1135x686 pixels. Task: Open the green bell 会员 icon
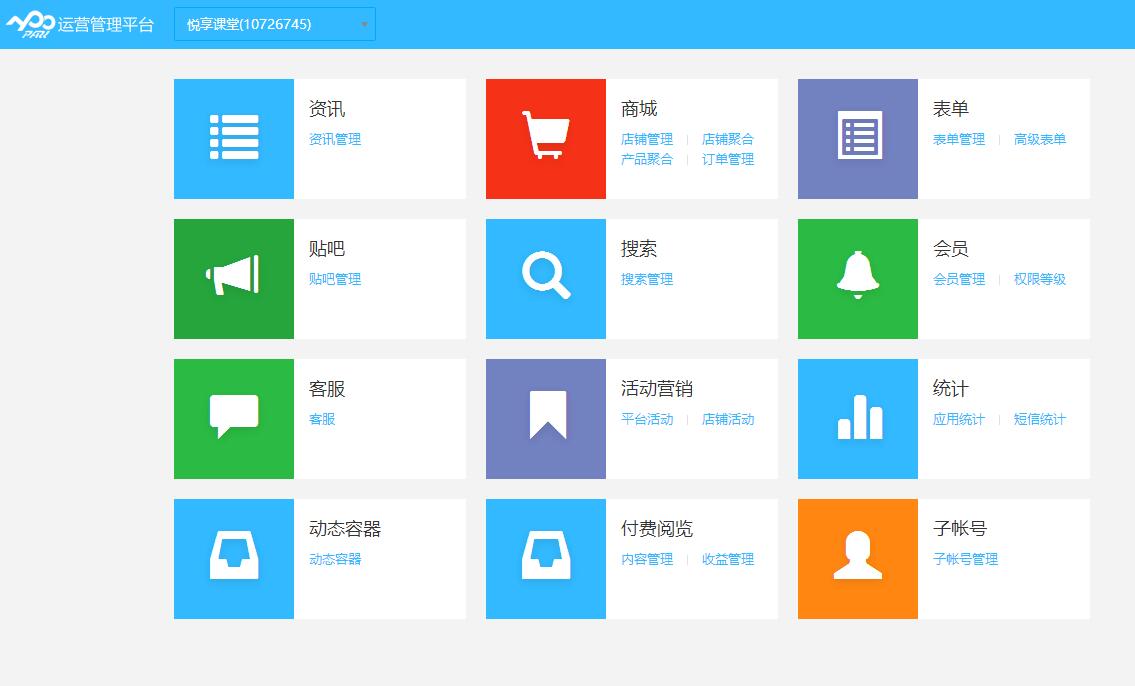pos(858,278)
